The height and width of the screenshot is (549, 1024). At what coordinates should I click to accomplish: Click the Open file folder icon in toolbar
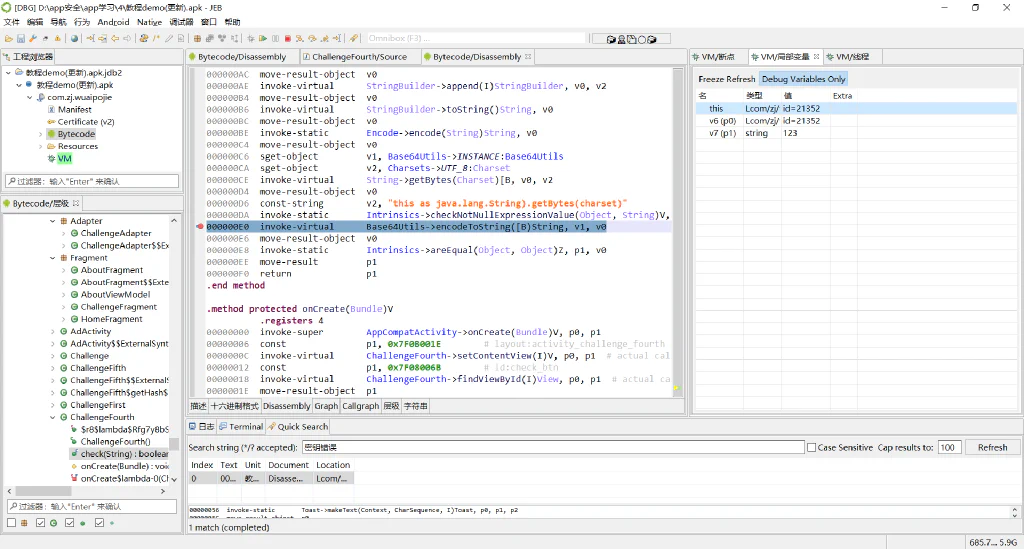(8, 39)
